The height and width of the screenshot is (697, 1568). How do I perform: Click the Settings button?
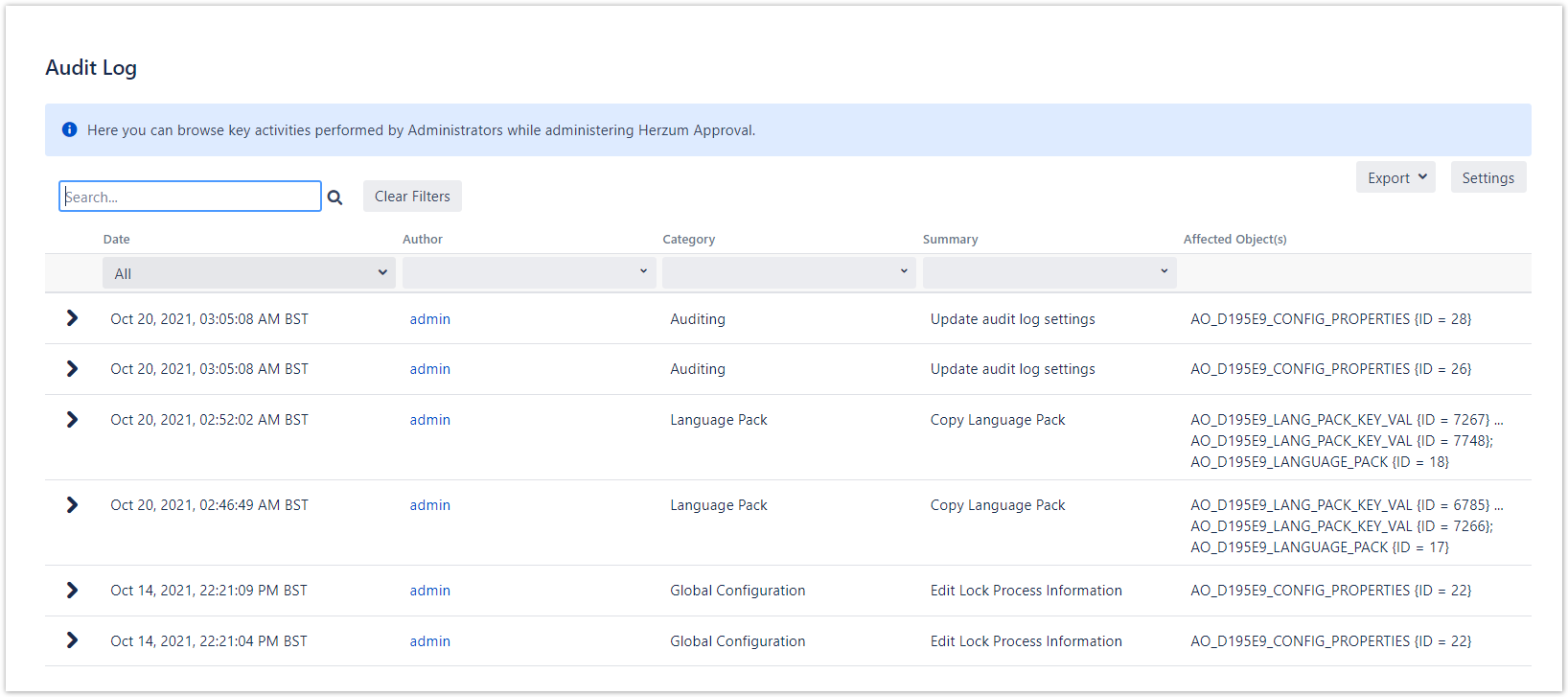click(1487, 177)
